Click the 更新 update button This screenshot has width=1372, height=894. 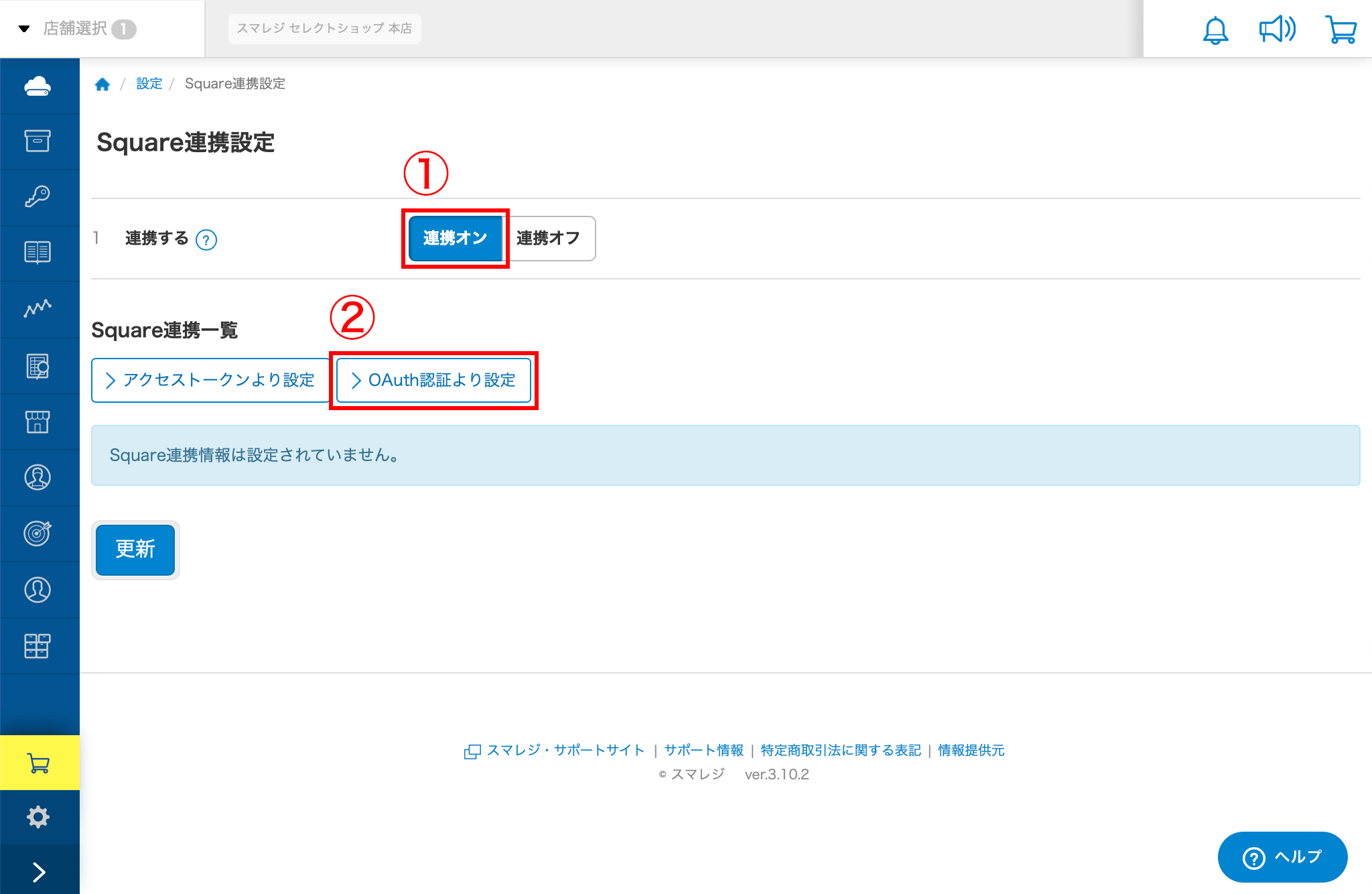135,550
